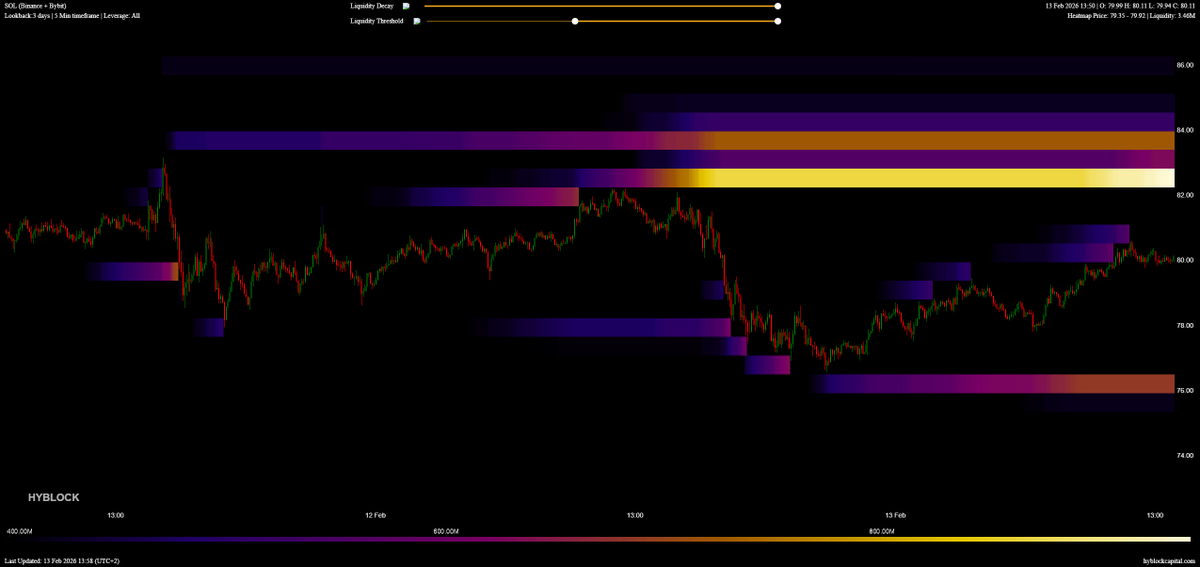This screenshot has height=567, width=1200.
Task: Click the hyblockcapital.com link at the bottom
Action: pyautogui.click(x=1169, y=561)
